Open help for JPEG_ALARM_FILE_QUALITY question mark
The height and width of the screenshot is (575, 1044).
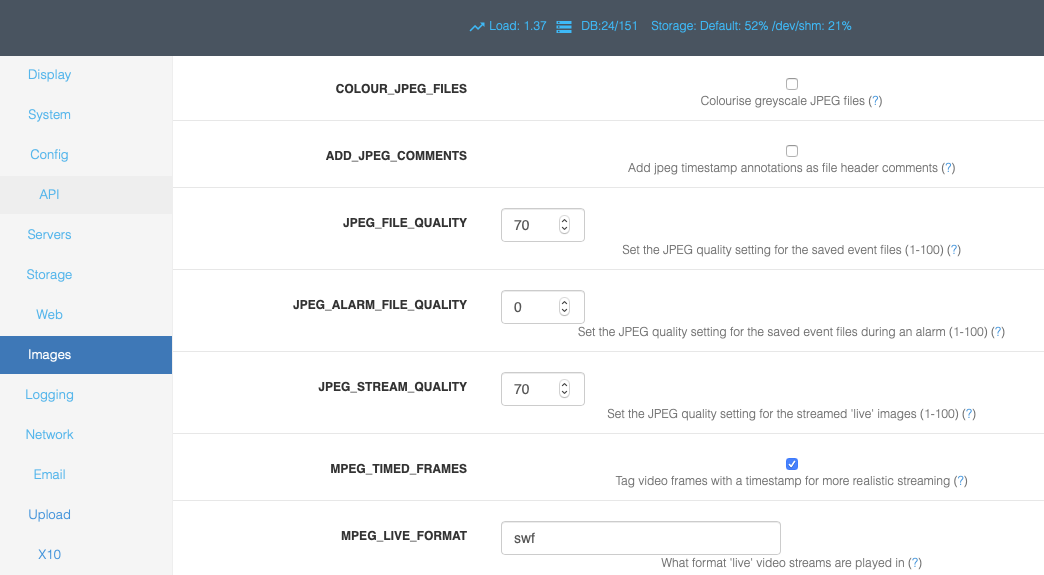998,331
